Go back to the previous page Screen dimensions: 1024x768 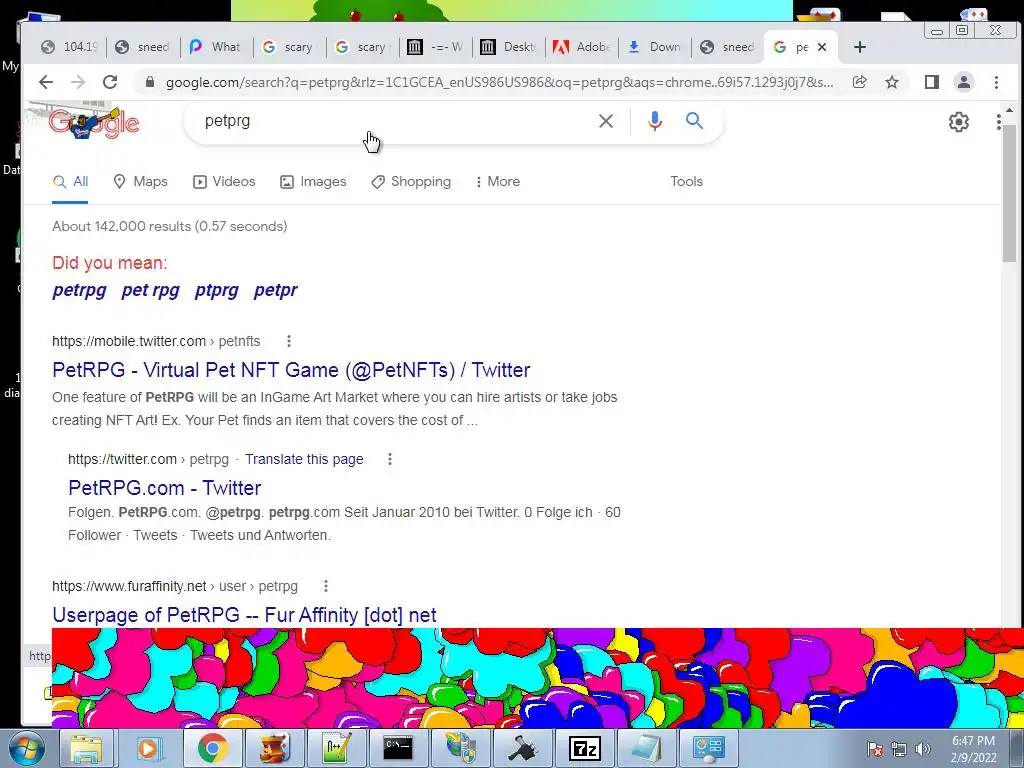tap(46, 82)
